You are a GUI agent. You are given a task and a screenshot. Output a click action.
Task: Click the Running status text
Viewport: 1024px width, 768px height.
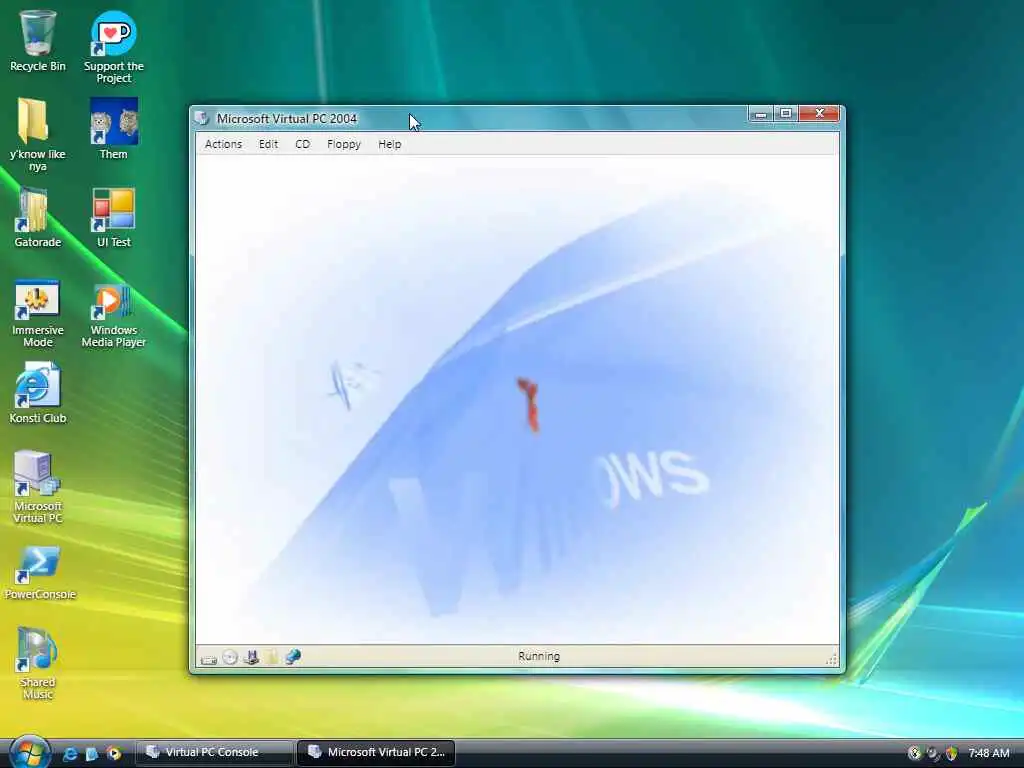tap(539, 656)
